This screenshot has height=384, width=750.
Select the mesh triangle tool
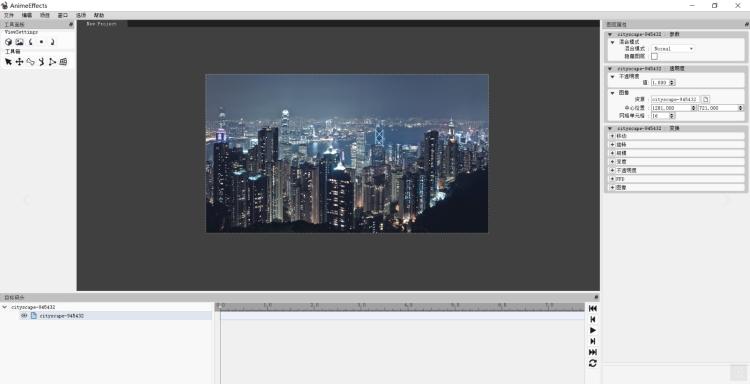[53, 62]
